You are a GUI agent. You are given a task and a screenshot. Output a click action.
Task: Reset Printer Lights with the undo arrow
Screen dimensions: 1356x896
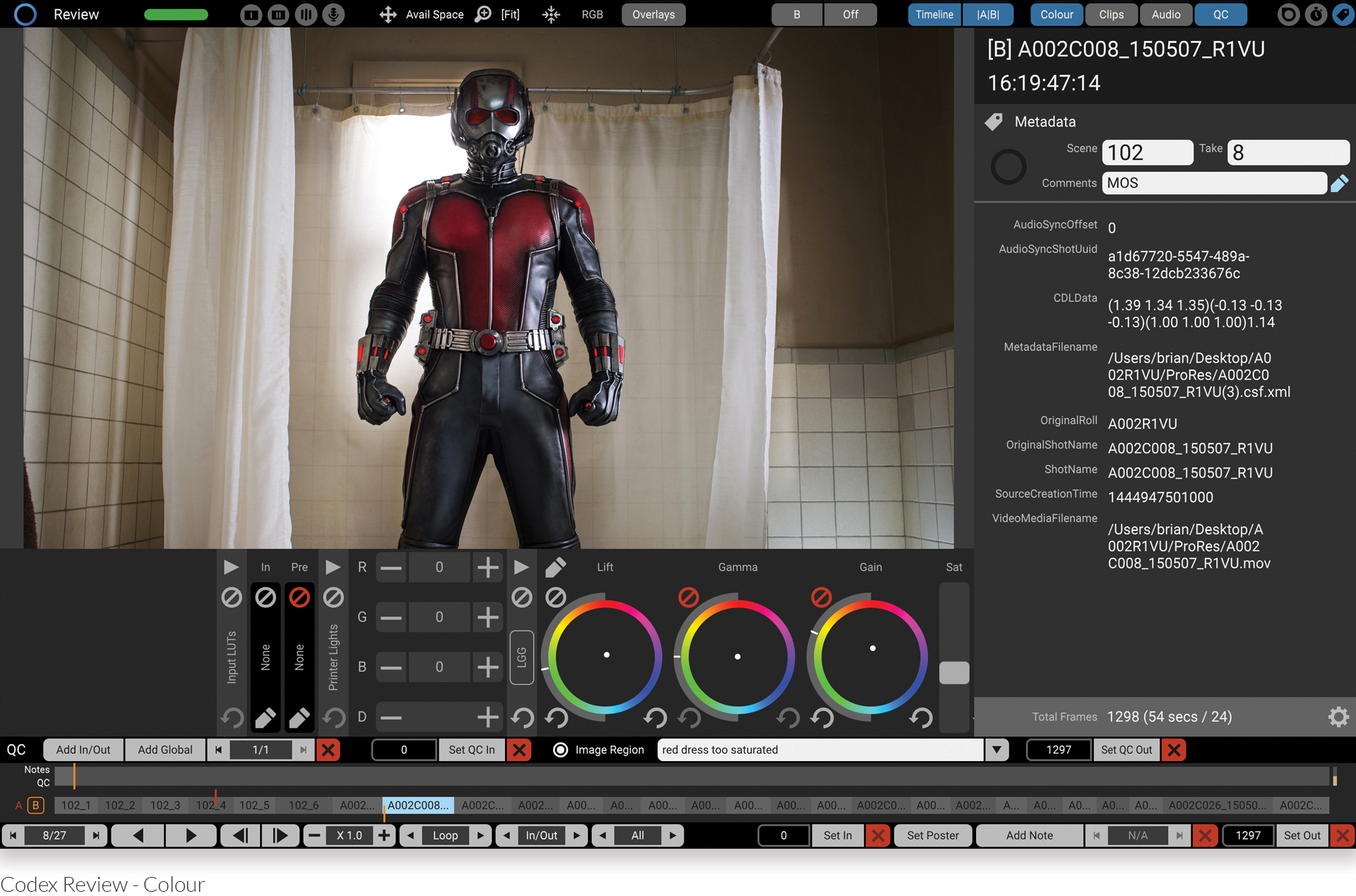[334, 718]
